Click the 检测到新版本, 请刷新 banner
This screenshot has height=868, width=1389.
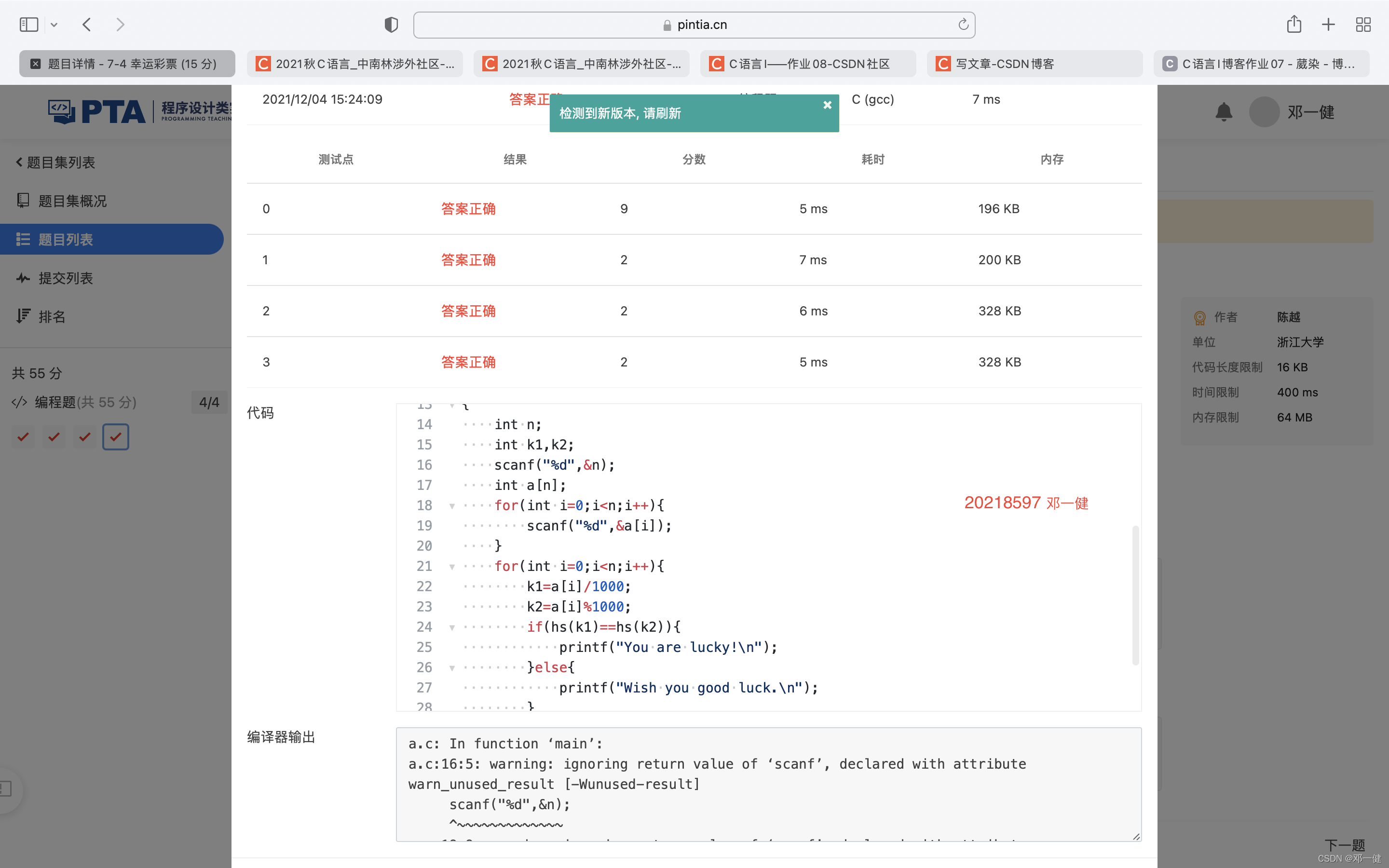click(x=694, y=113)
